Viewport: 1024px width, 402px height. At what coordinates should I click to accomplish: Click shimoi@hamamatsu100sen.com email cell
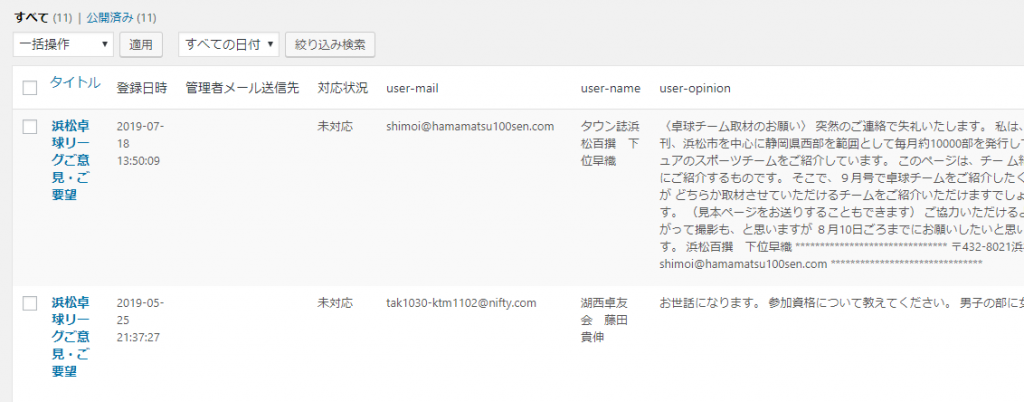pos(470,127)
